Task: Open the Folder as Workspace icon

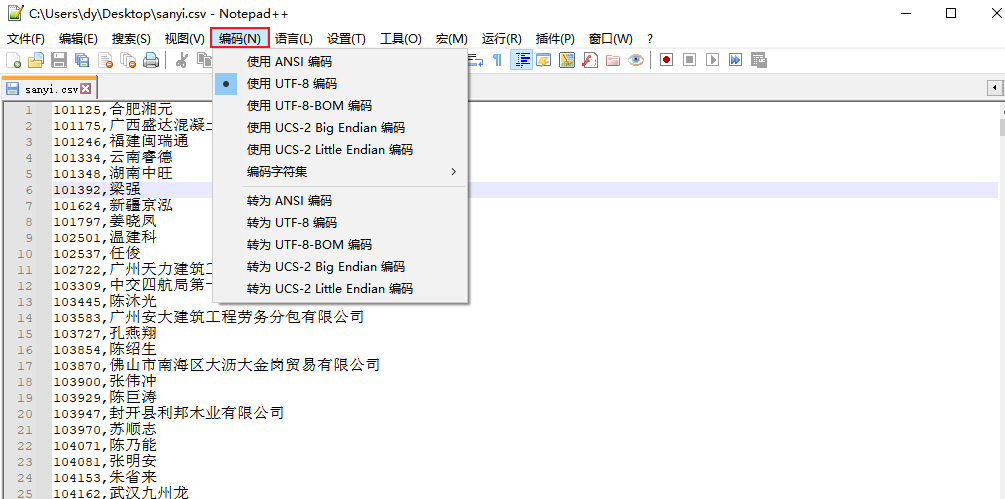Action: (x=613, y=60)
